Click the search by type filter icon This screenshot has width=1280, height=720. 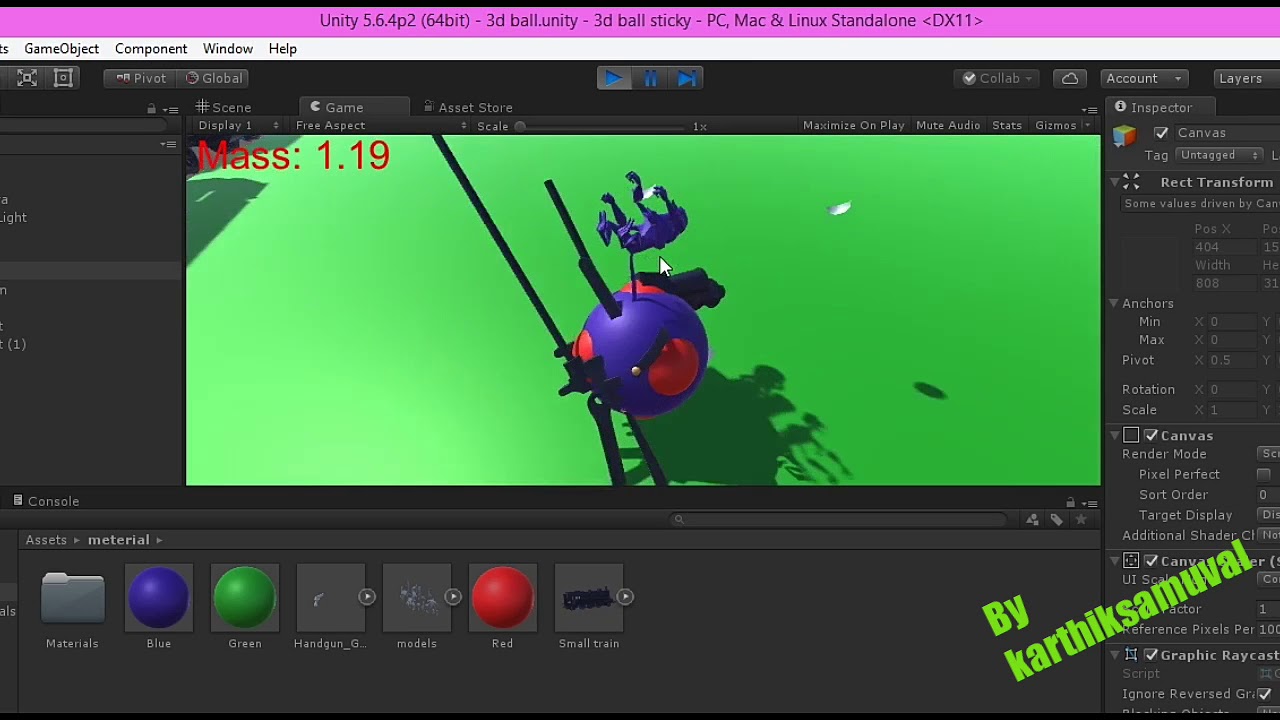[1032, 519]
